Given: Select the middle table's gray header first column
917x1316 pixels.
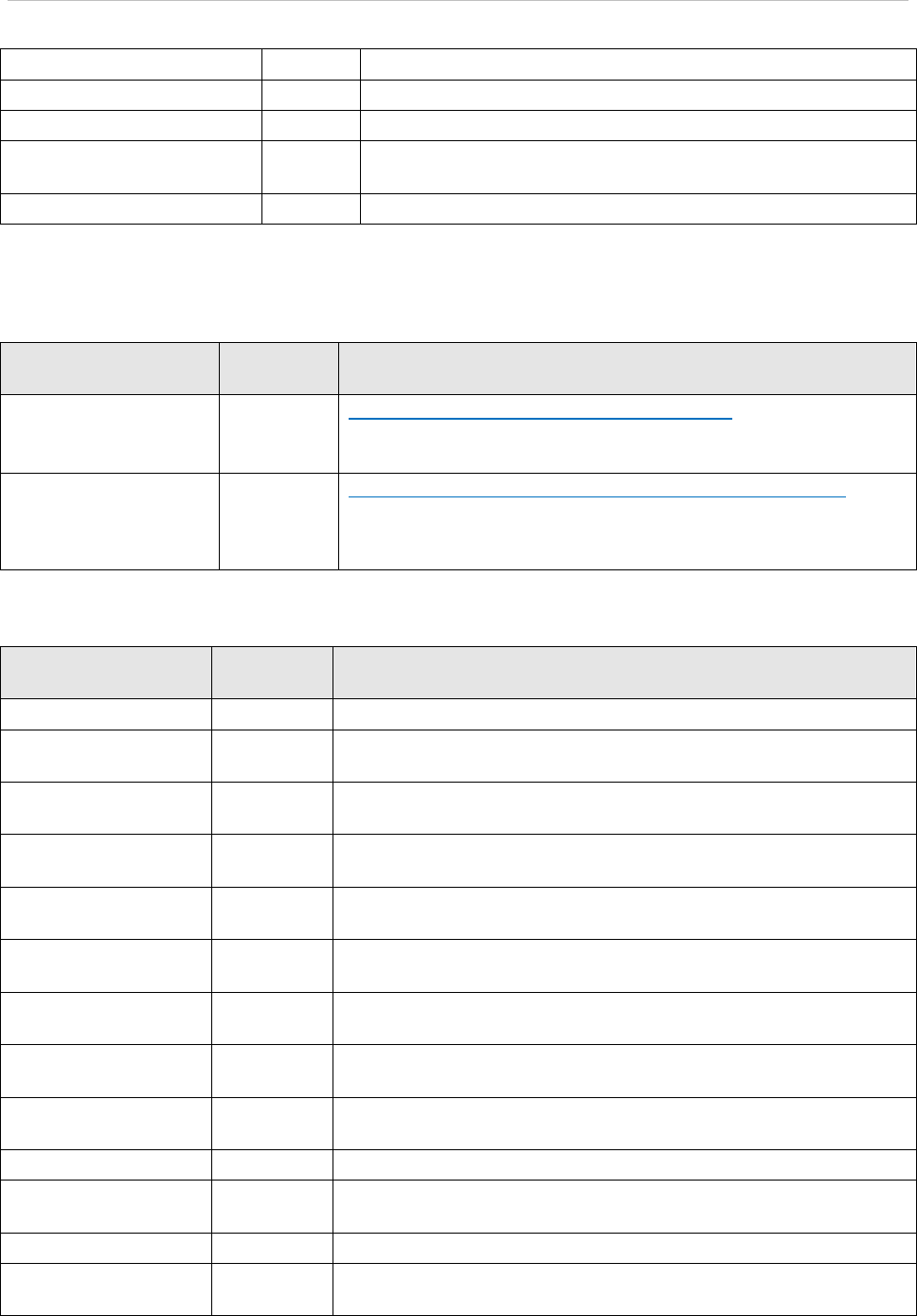Looking at the screenshot, I should tap(110, 367).
